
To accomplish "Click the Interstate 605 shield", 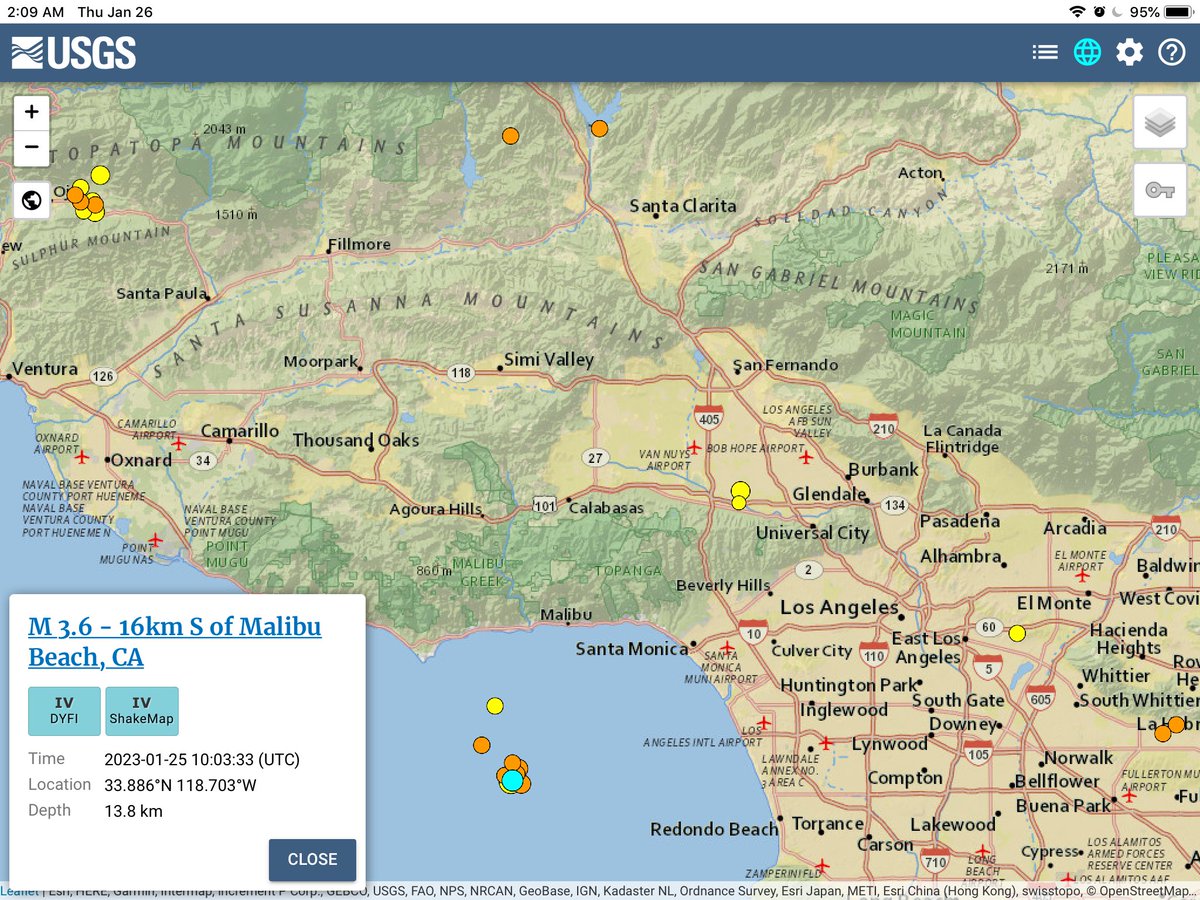I will (1040, 698).
